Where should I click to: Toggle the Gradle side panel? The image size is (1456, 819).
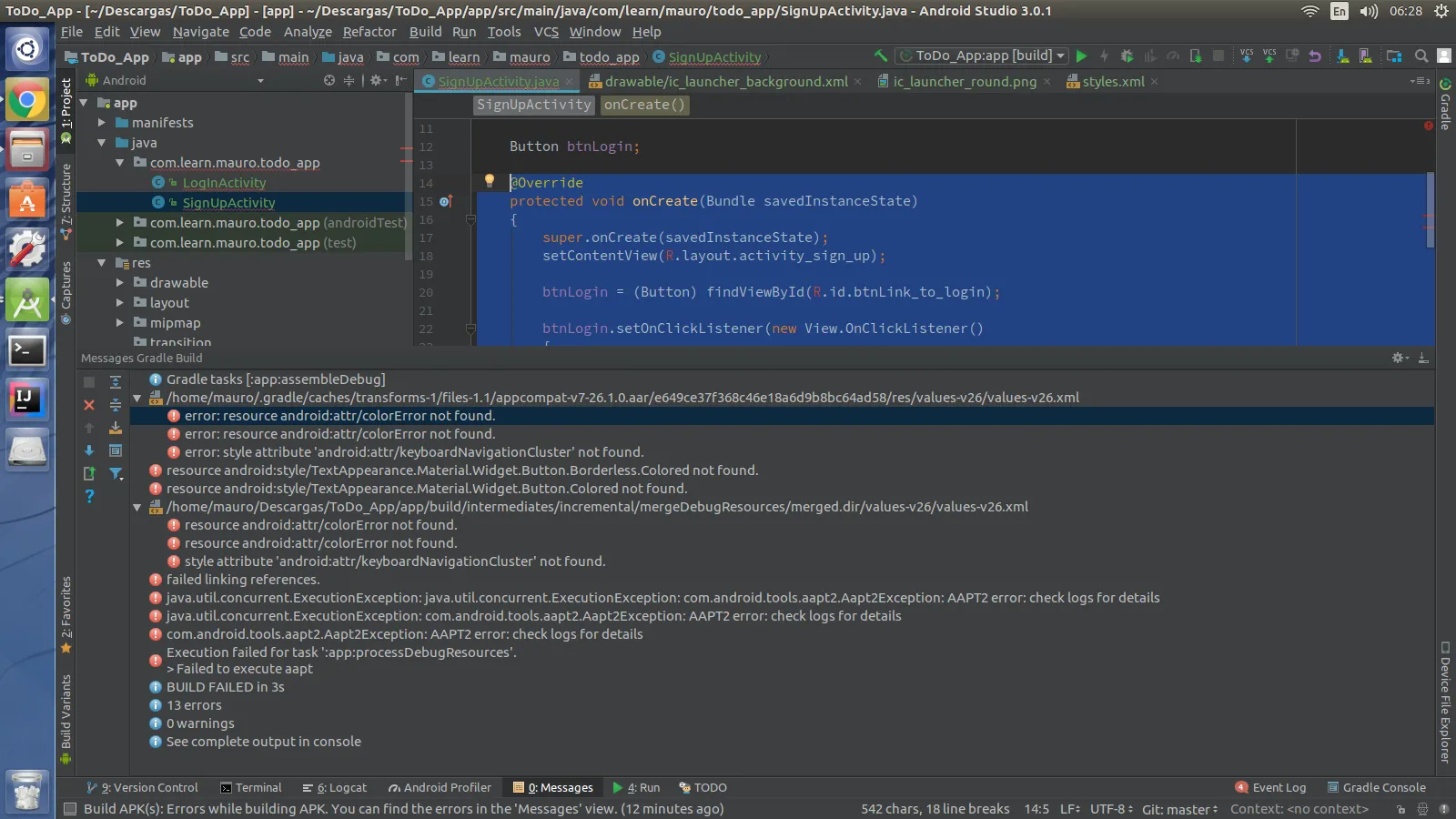[1445, 105]
